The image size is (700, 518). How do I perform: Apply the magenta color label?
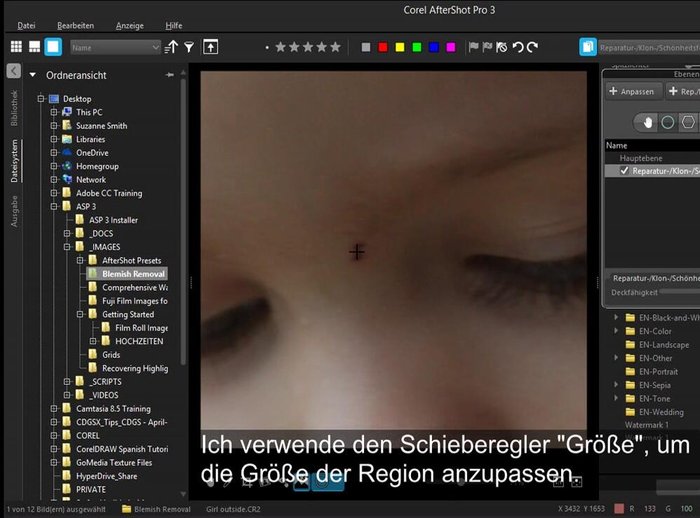[x=451, y=47]
